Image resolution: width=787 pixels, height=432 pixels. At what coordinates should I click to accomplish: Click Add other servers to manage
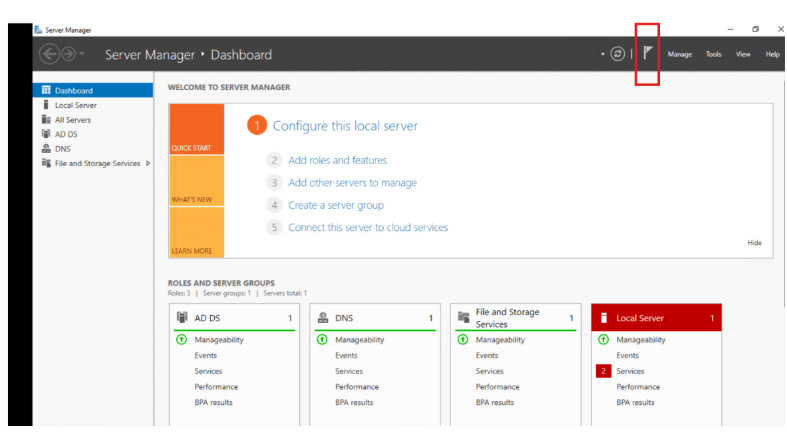352,183
